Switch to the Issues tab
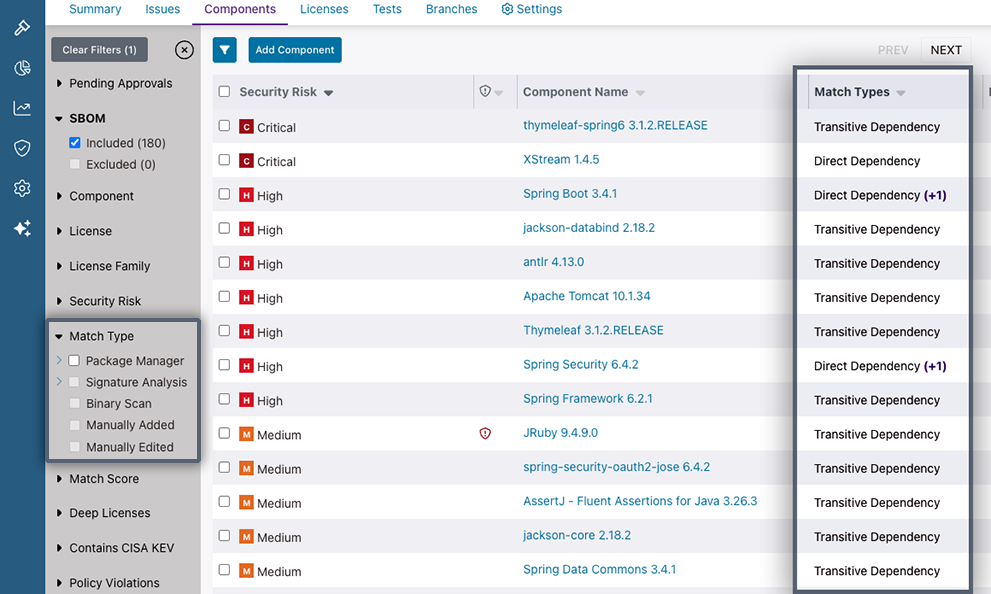This screenshot has width=991, height=594. click(x=162, y=9)
